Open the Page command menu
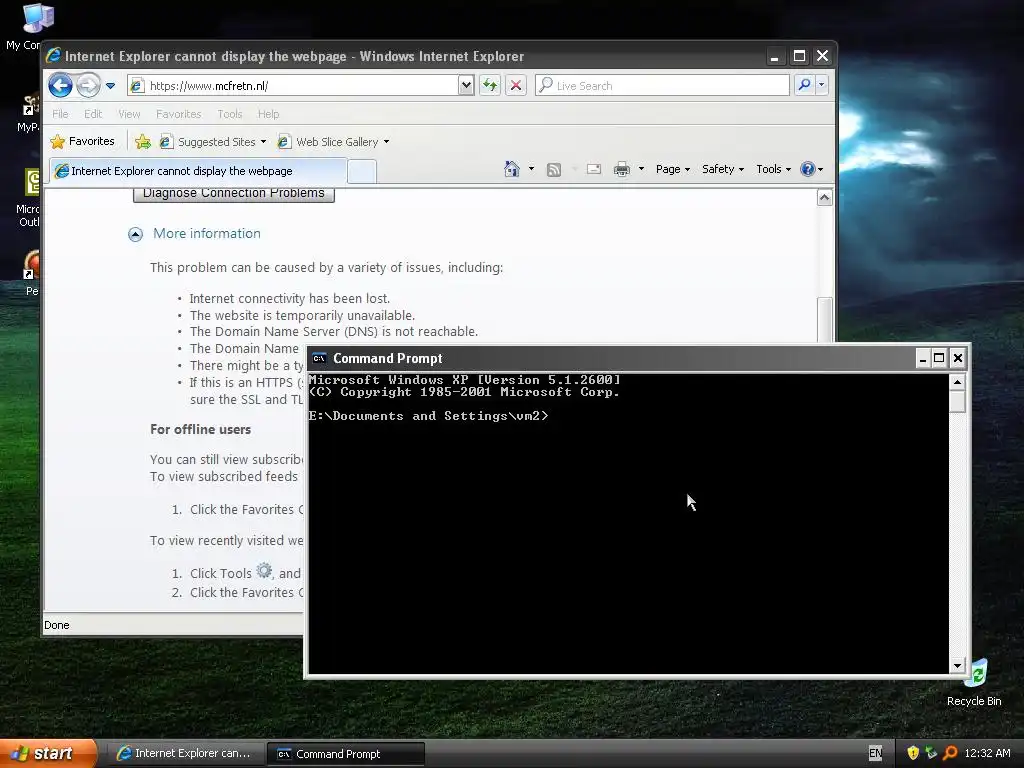 (673, 169)
